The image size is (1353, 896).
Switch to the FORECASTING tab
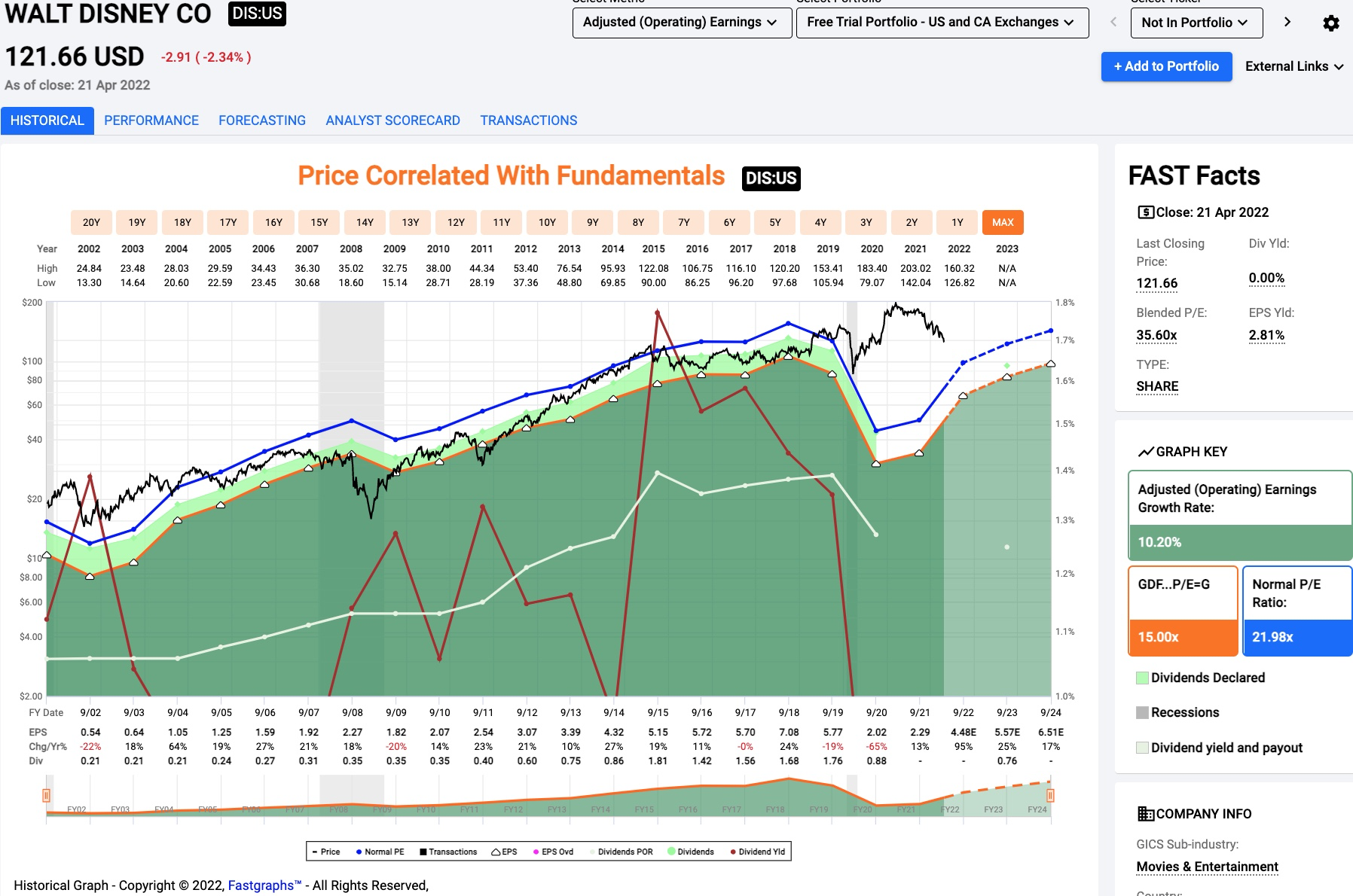click(x=262, y=120)
